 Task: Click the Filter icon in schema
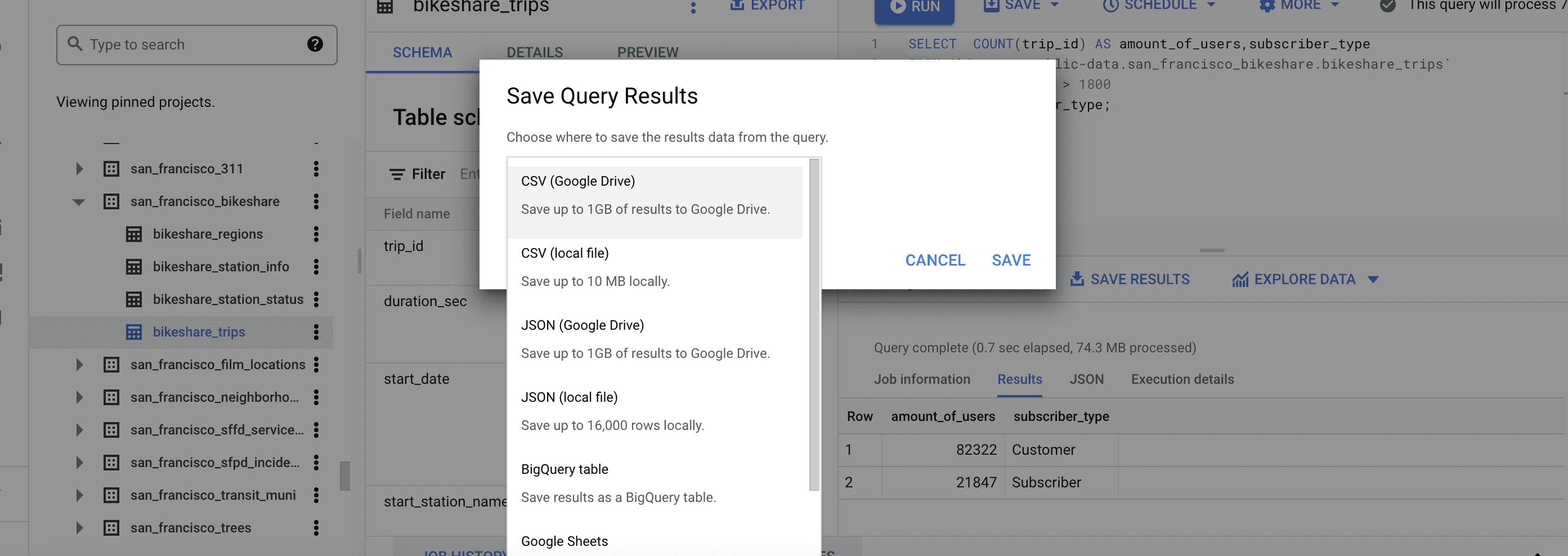tap(397, 174)
